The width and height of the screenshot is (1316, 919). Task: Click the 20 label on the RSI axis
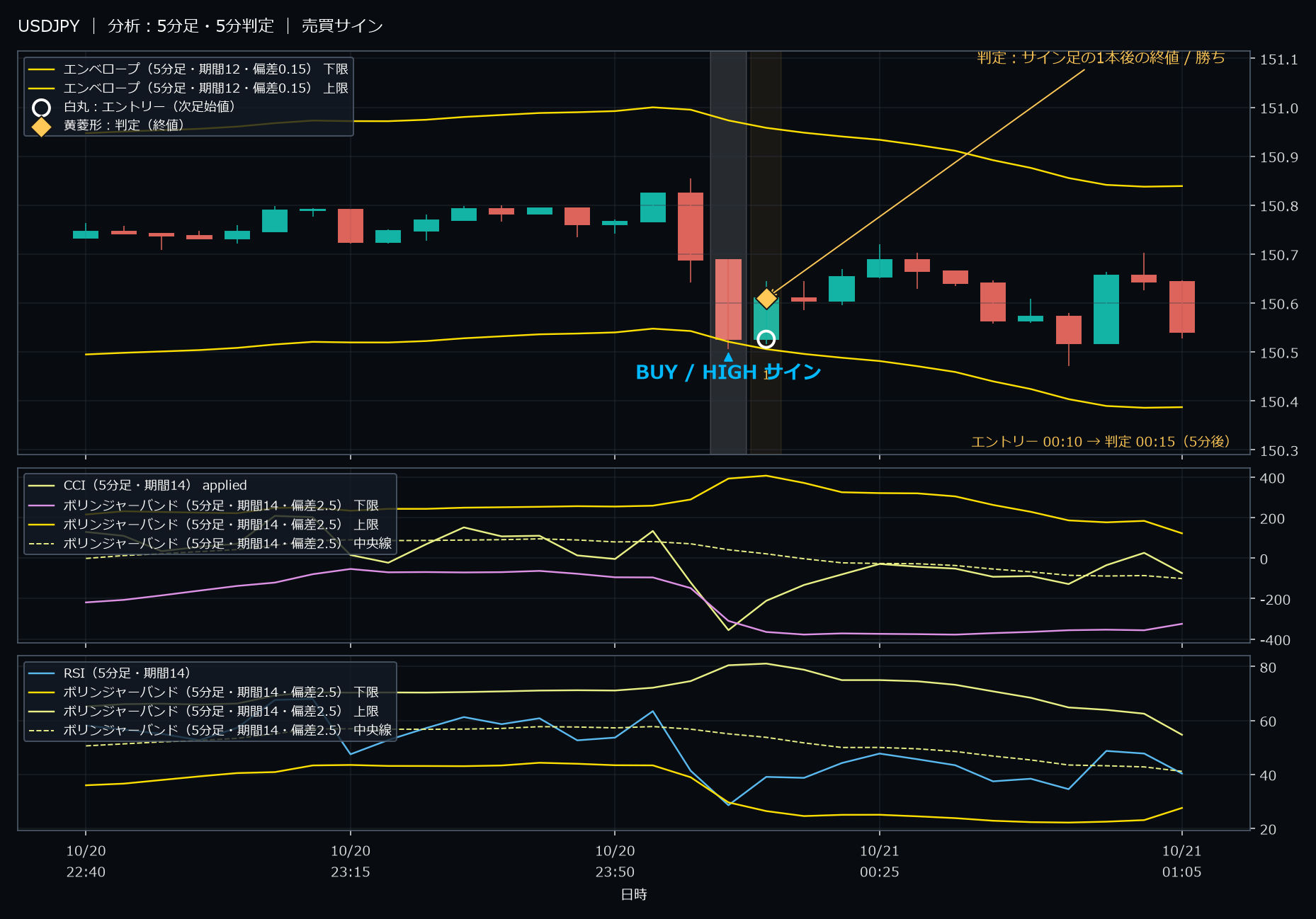(x=1268, y=829)
